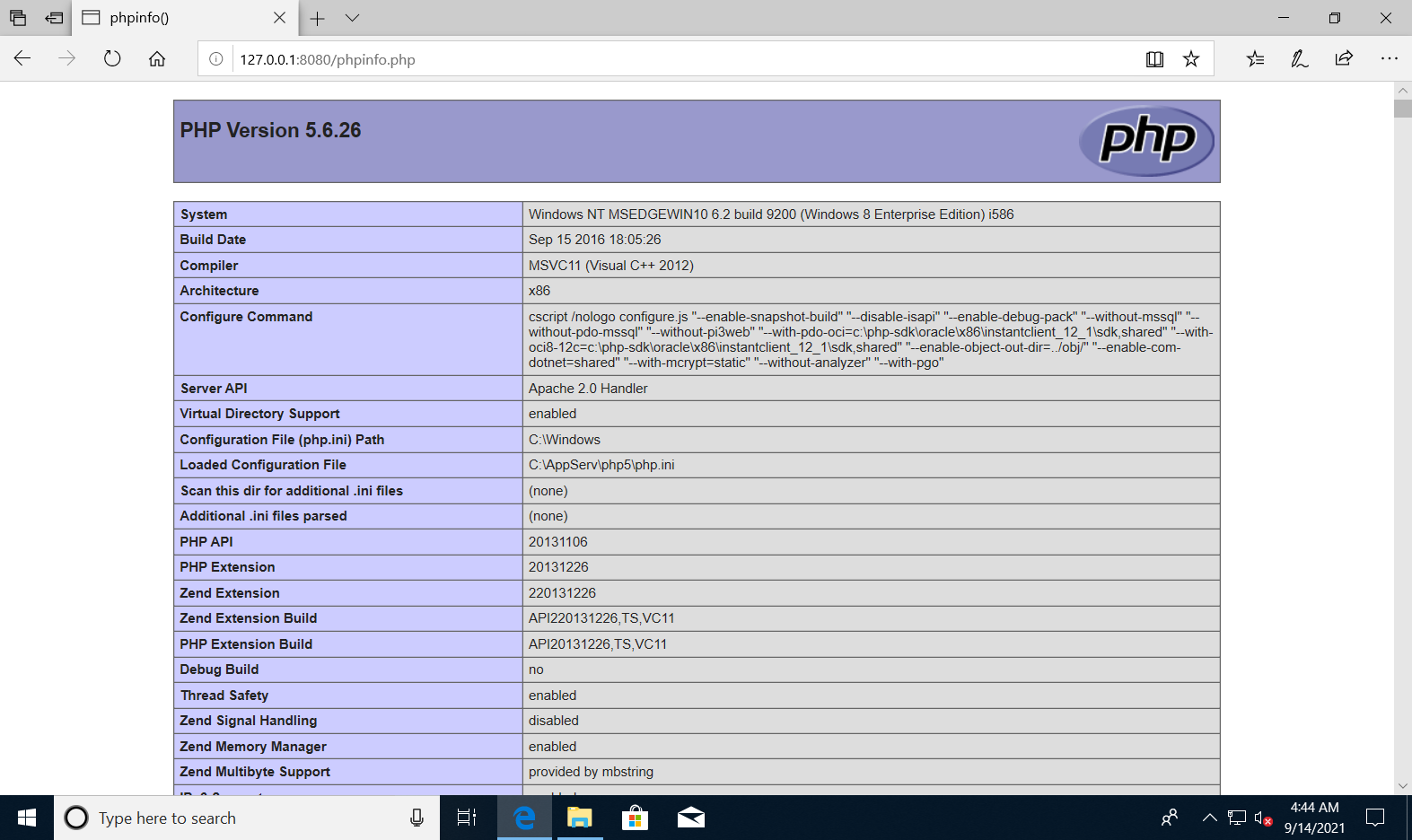Click the Zend Extension Build label
This screenshot has width=1412, height=840.
[x=248, y=618]
